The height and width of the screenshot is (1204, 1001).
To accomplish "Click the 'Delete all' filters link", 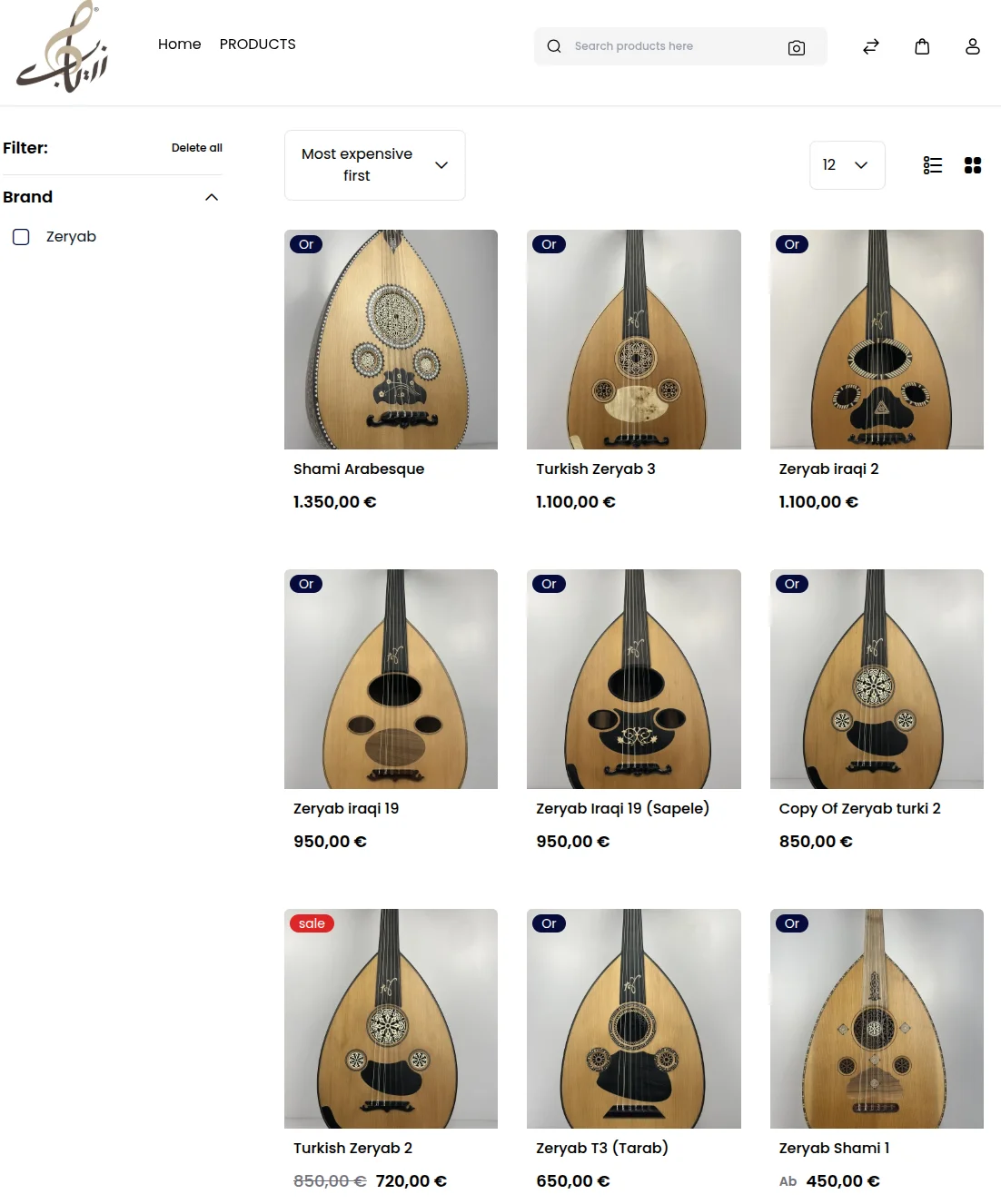I will click(x=196, y=148).
